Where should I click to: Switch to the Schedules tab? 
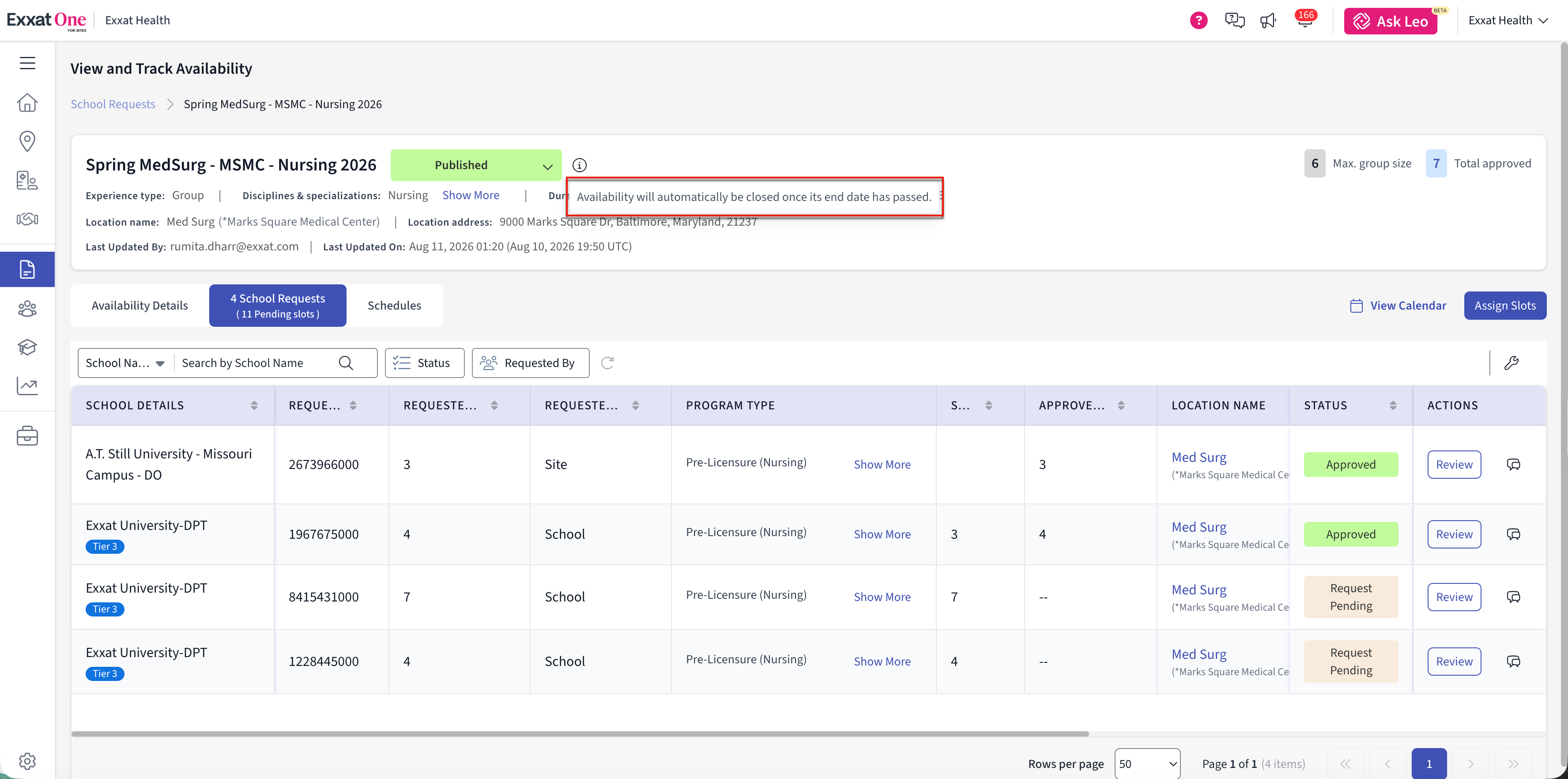tap(395, 306)
